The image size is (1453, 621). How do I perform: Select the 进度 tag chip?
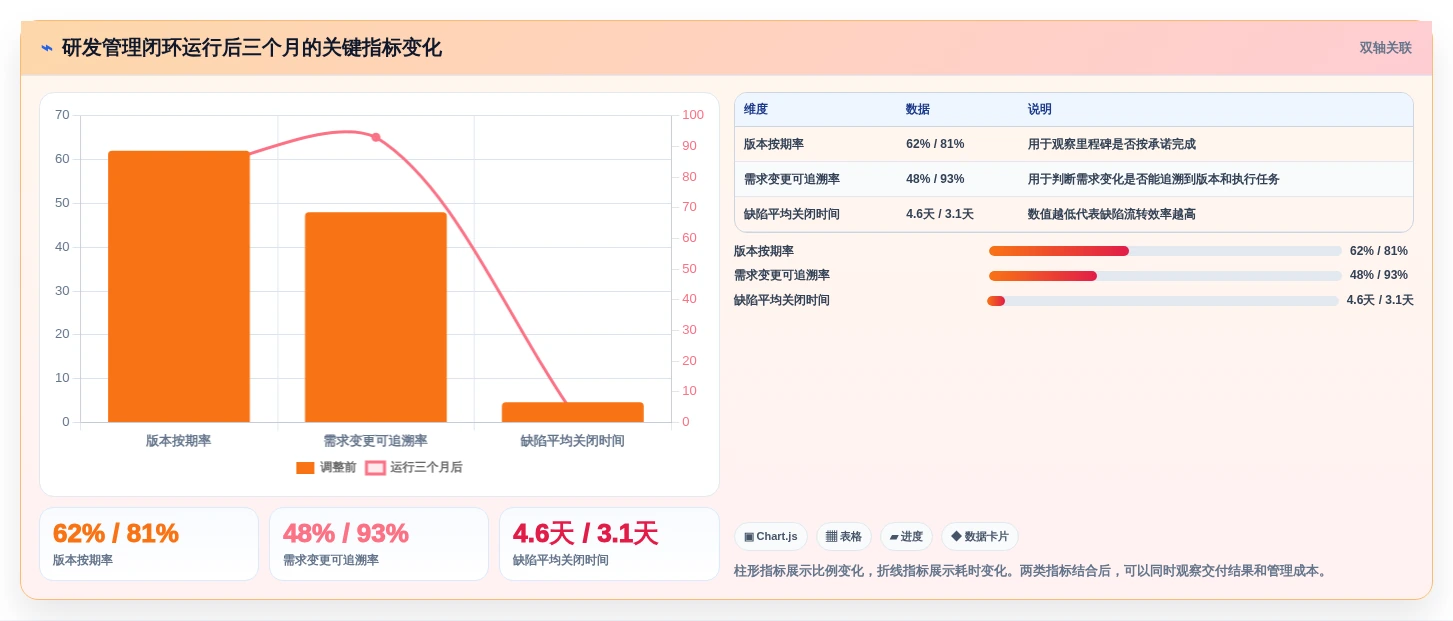coord(906,537)
